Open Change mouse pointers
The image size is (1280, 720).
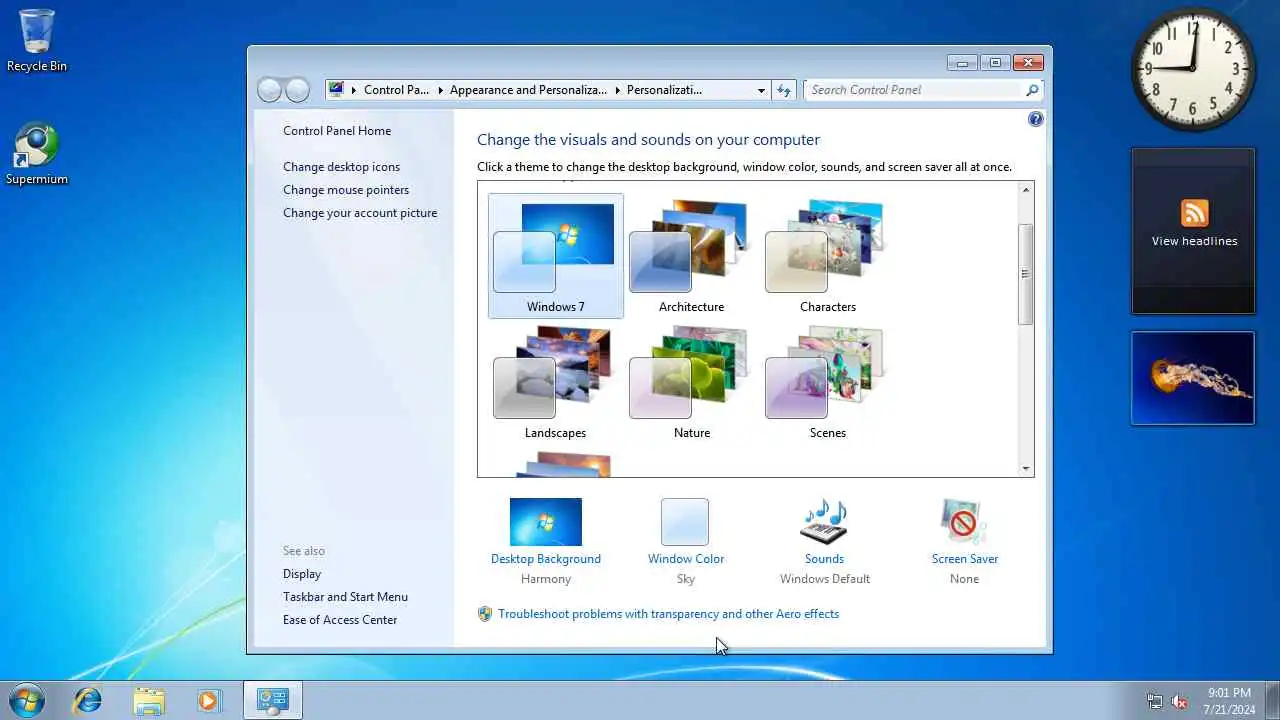tap(346, 190)
